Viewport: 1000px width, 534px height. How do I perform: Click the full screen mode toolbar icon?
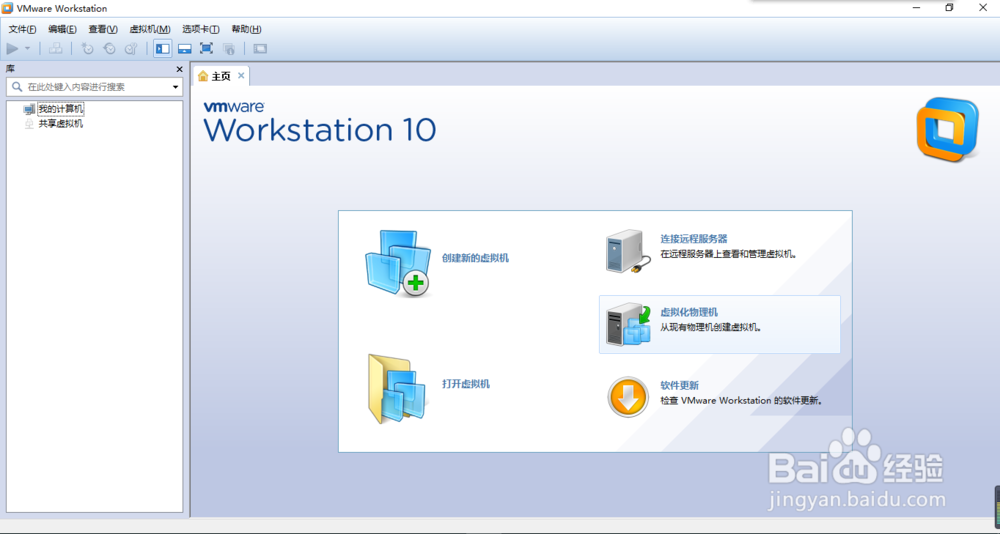click(206, 48)
